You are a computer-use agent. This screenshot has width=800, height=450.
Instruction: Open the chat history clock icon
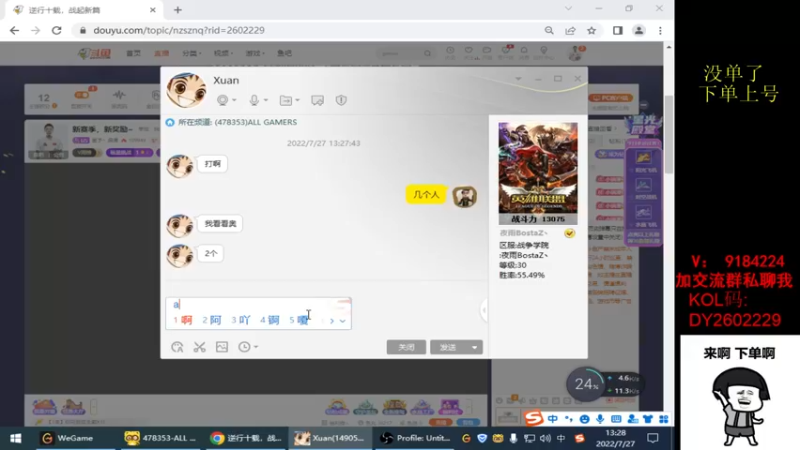pyautogui.click(x=244, y=347)
